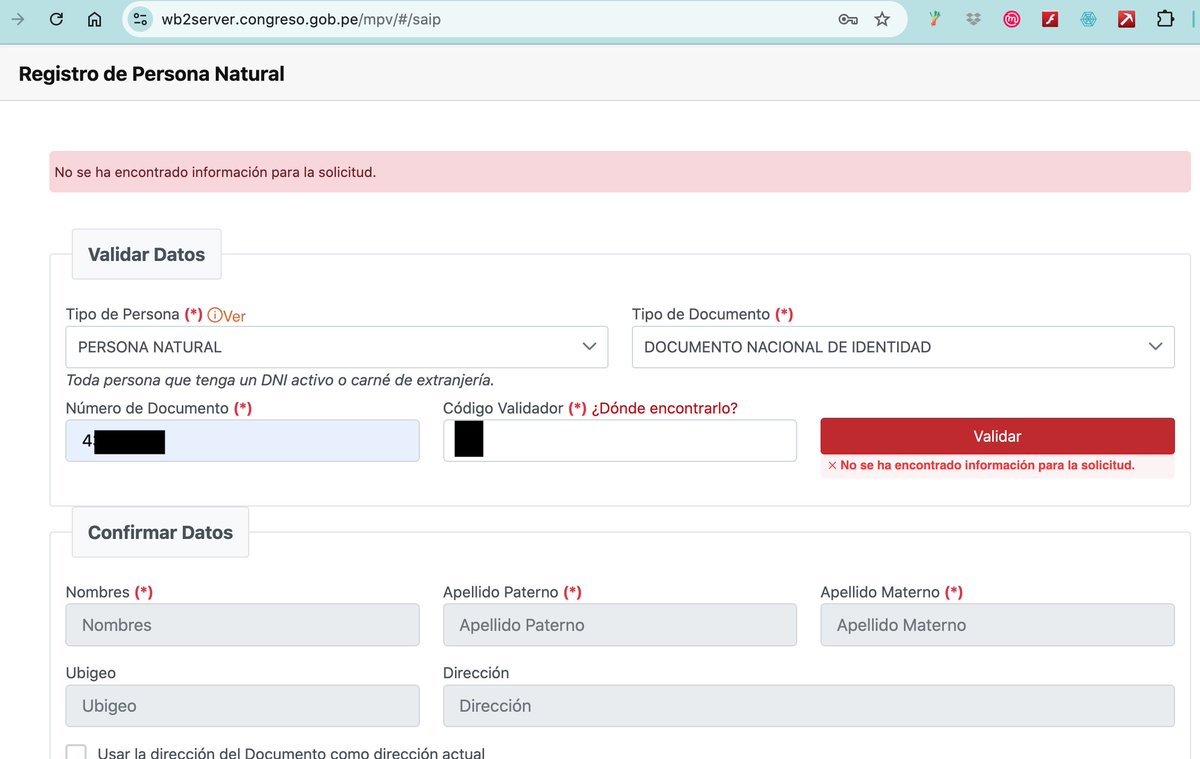
Task: Click the Ubigeo input field
Action: click(242, 705)
